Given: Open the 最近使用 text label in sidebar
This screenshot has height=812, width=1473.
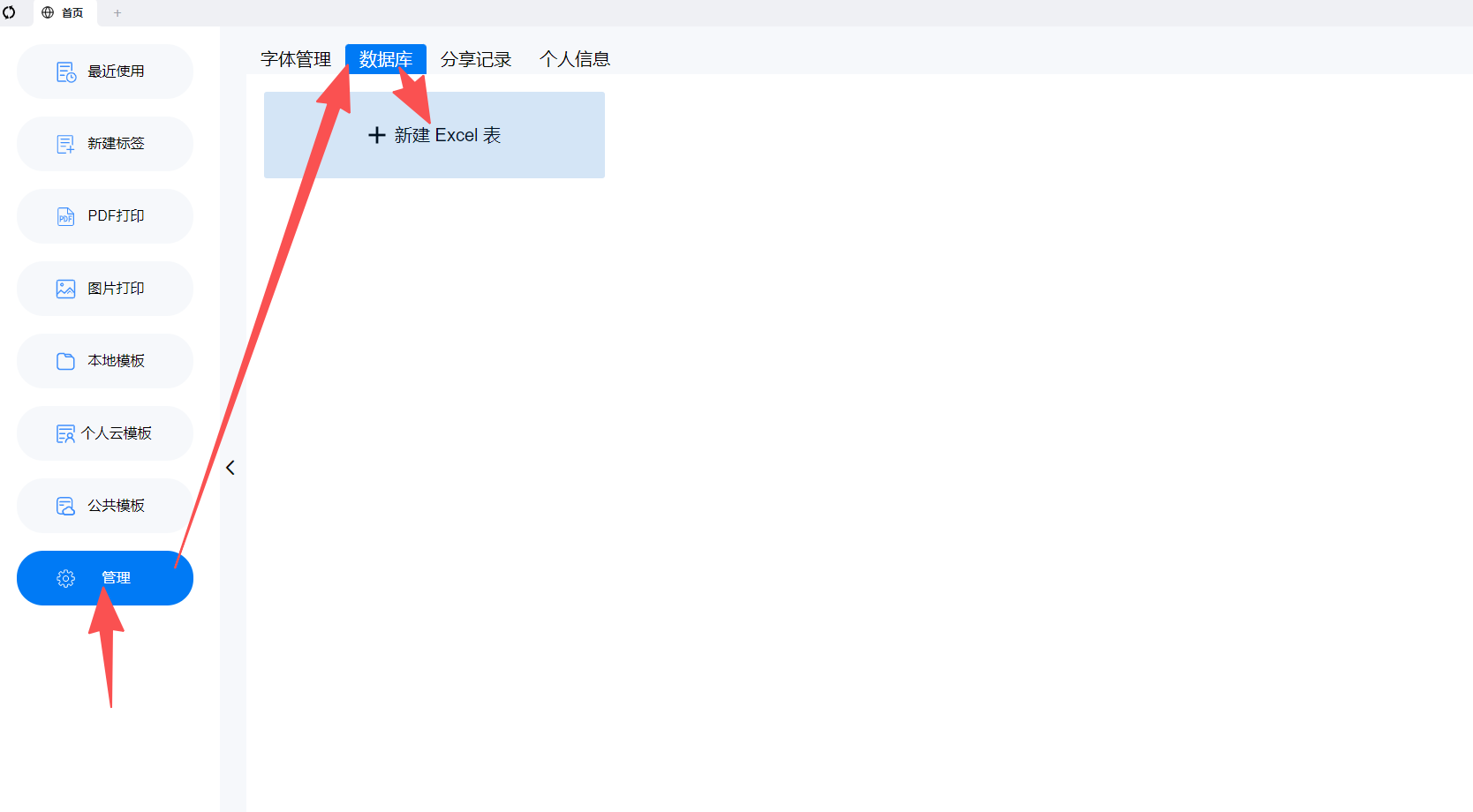Looking at the screenshot, I should (116, 71).
